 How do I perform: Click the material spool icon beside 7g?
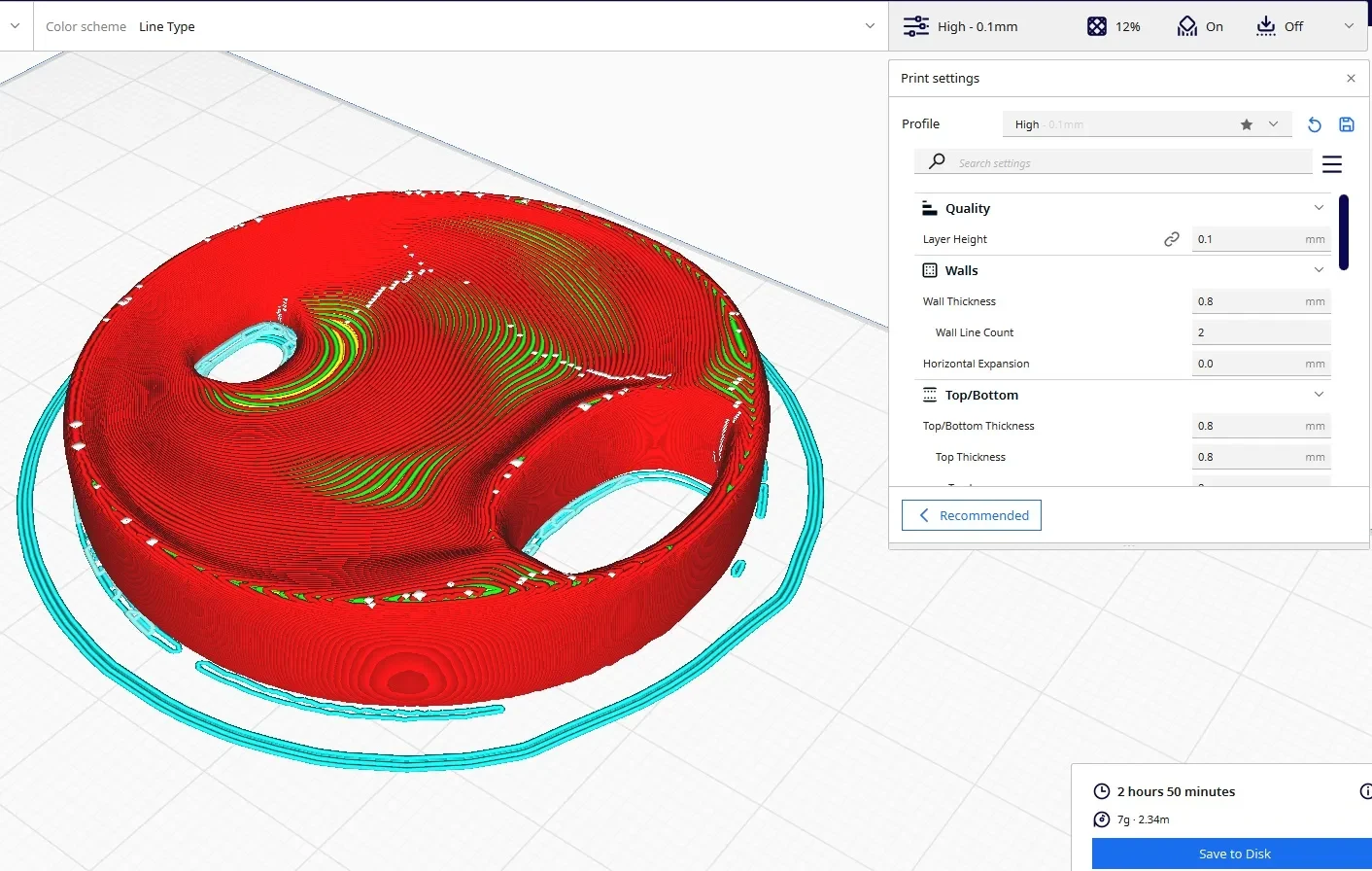pyautogui.click(x=1102, y=819)
